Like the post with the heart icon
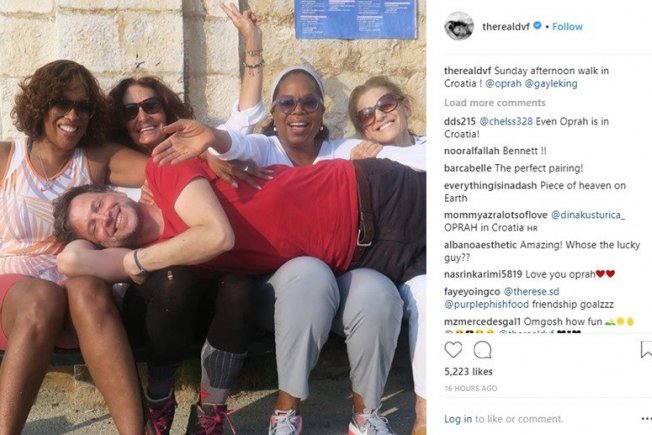 coord(453,350)
